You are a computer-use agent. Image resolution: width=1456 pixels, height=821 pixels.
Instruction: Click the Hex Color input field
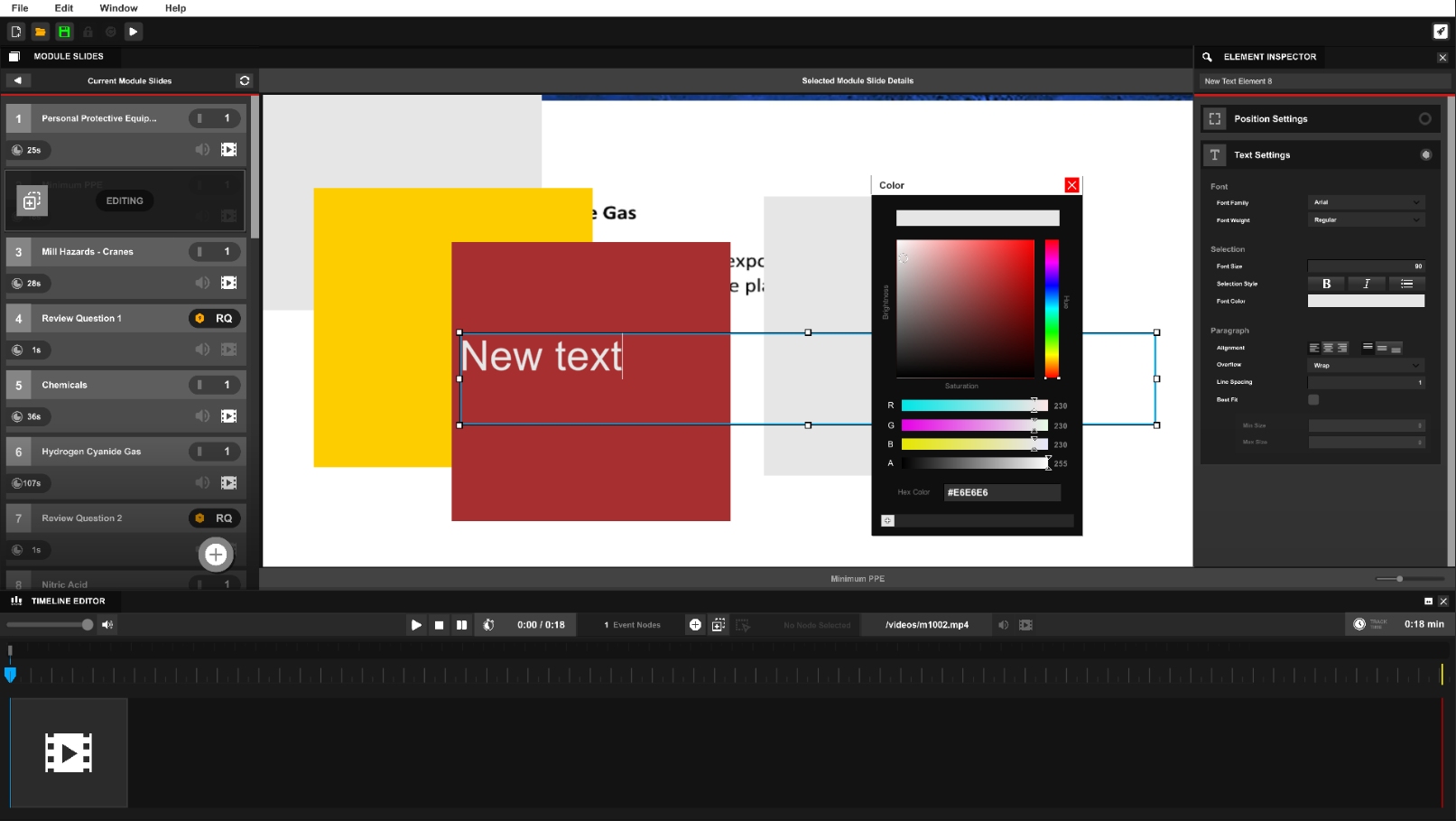pyautogui.click(x=1001, y=492)
